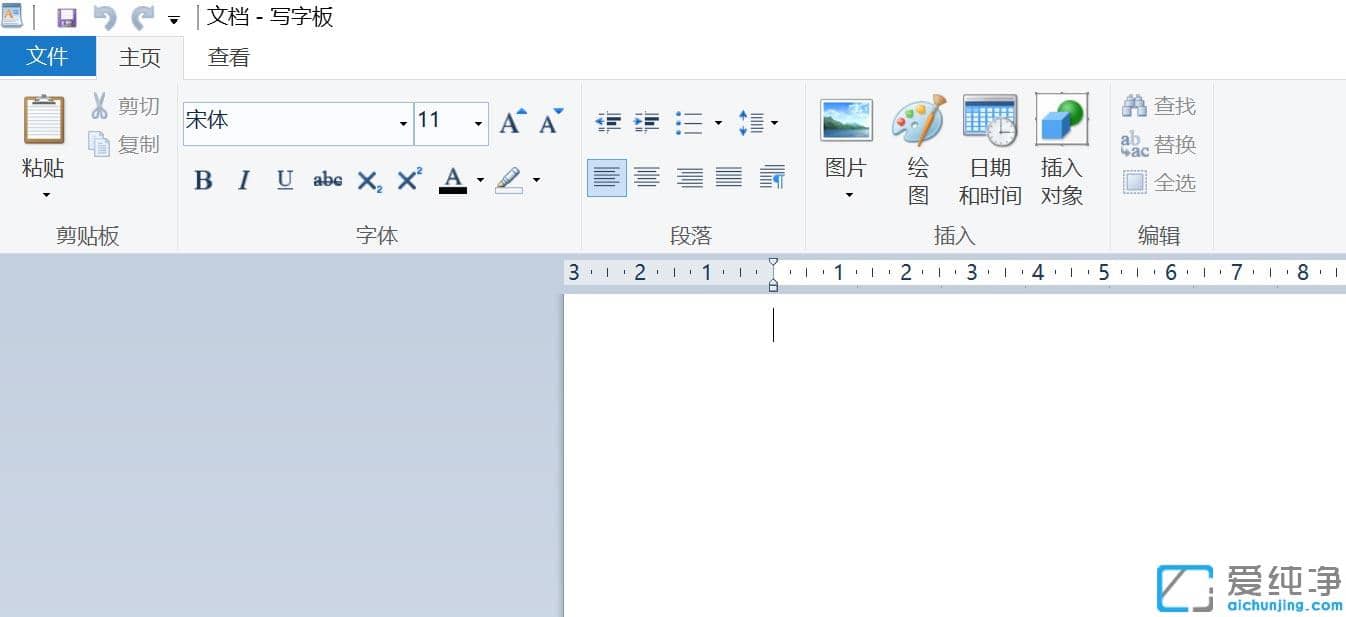This screenshot has height=617, width=1346.
Task: Apply superscript formatting
Action: (x=406, y=180)
